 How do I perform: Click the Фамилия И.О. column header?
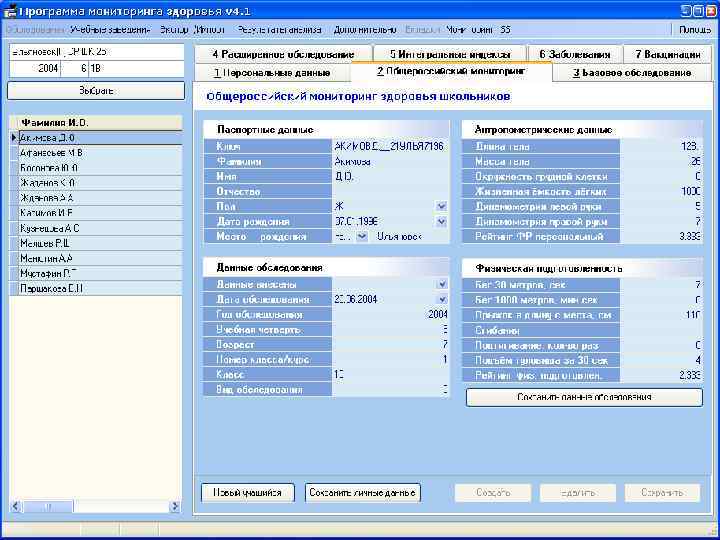point(100,123)
